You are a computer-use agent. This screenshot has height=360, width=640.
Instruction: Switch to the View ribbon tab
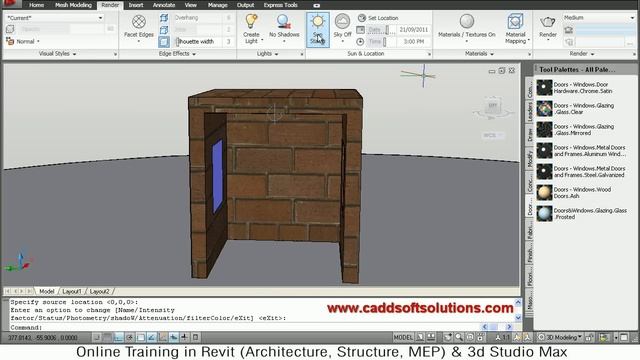click(191, 5)
